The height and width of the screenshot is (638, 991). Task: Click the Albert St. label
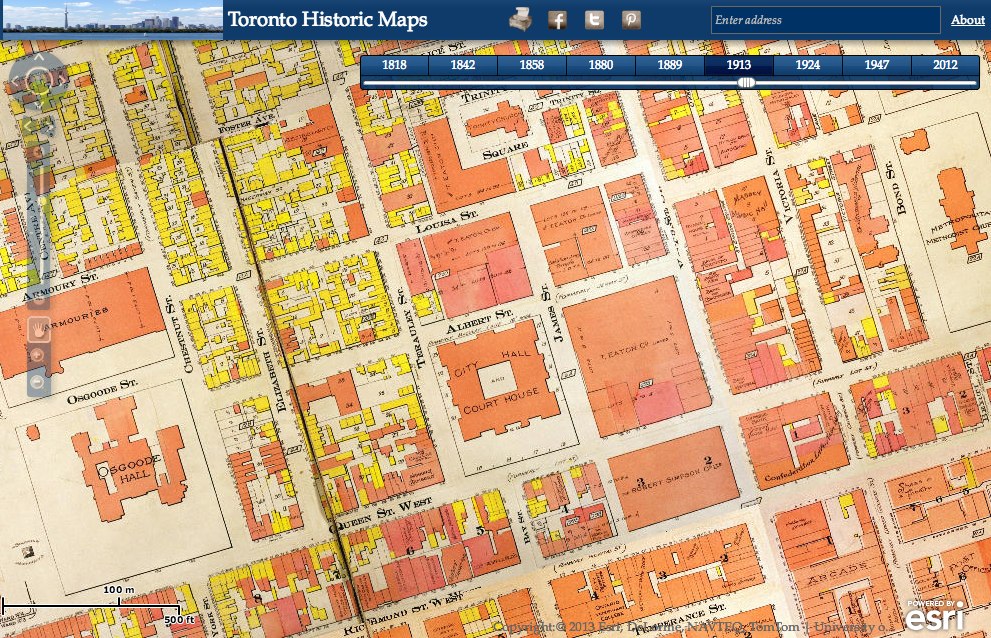click(x=479, y=321)
